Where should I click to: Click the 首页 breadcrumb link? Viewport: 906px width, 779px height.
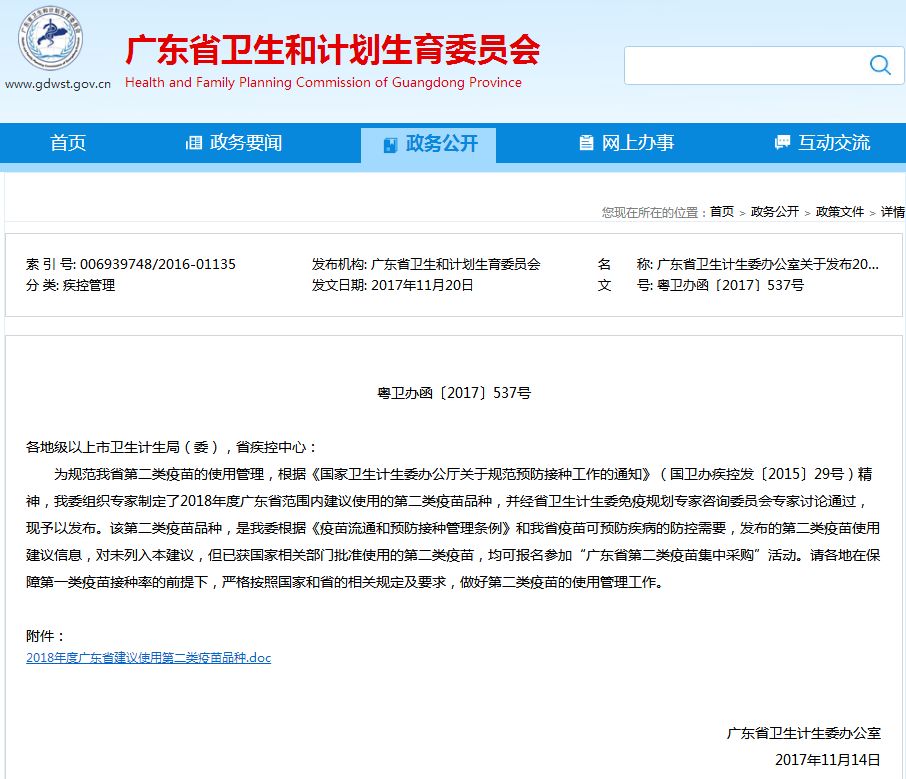click(x=722, y=212)
